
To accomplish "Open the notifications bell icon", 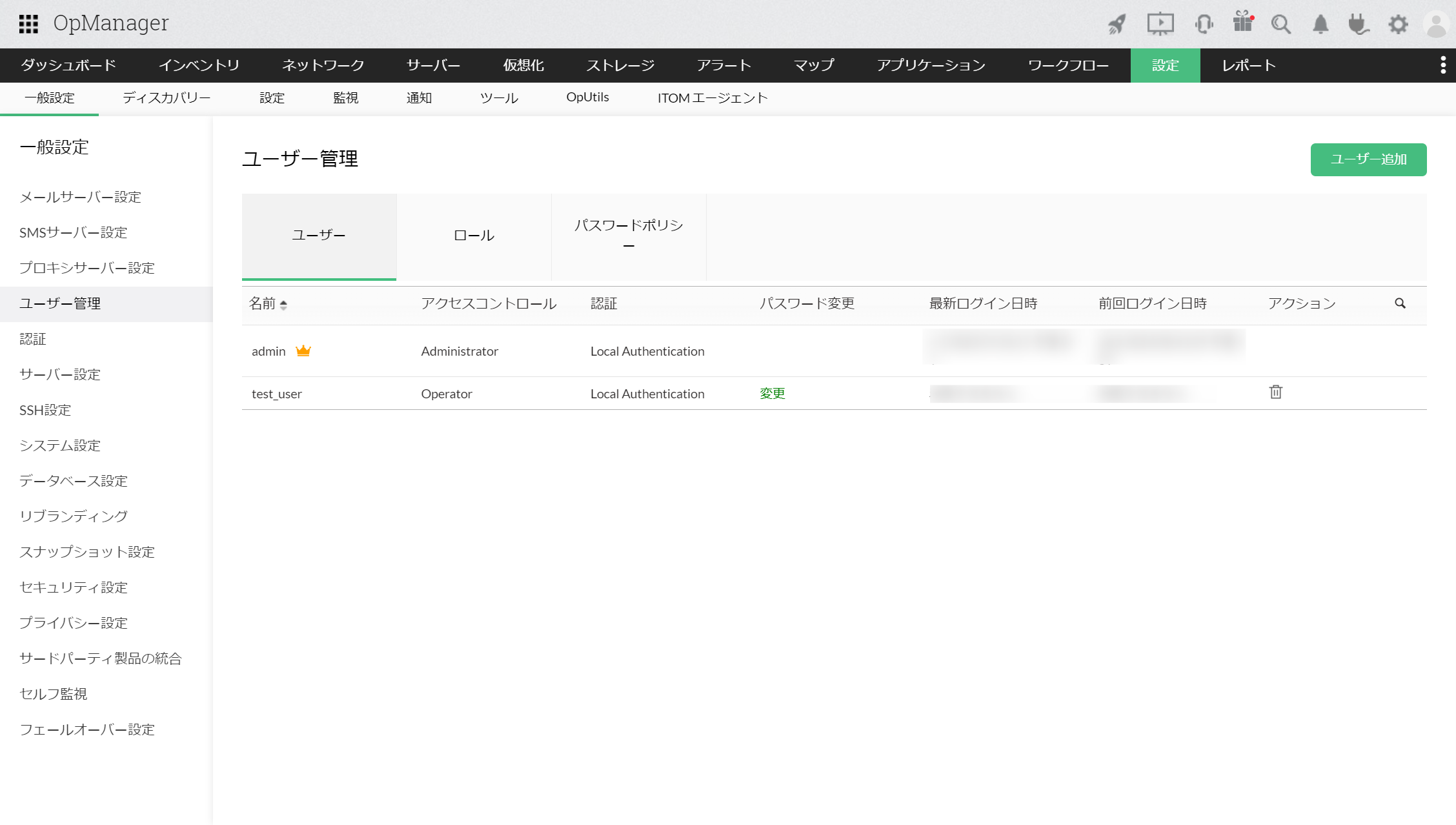I will [x=1320, y=23].
